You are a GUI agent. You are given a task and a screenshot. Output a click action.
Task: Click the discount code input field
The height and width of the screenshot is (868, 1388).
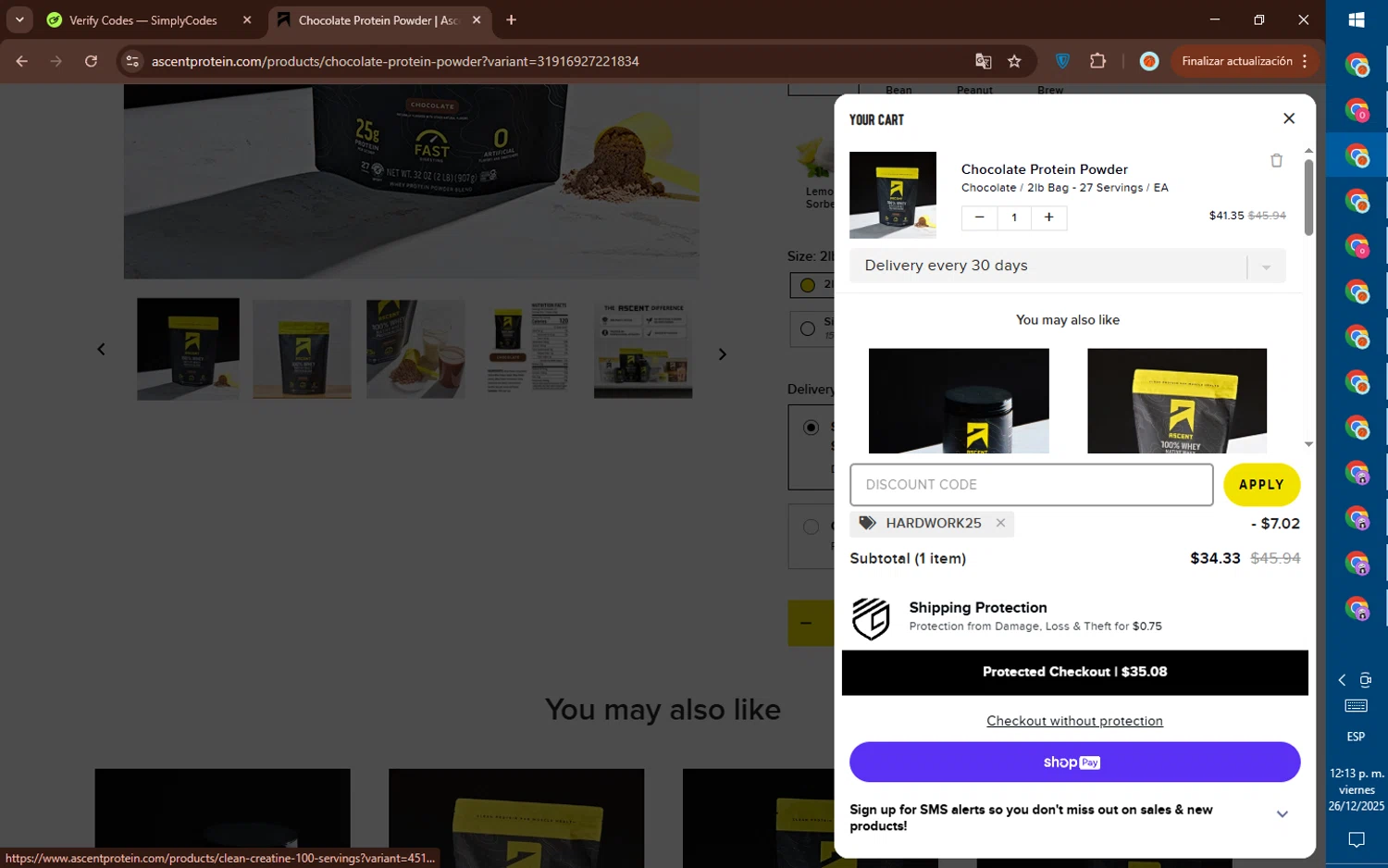click(x=1031, y=485)
